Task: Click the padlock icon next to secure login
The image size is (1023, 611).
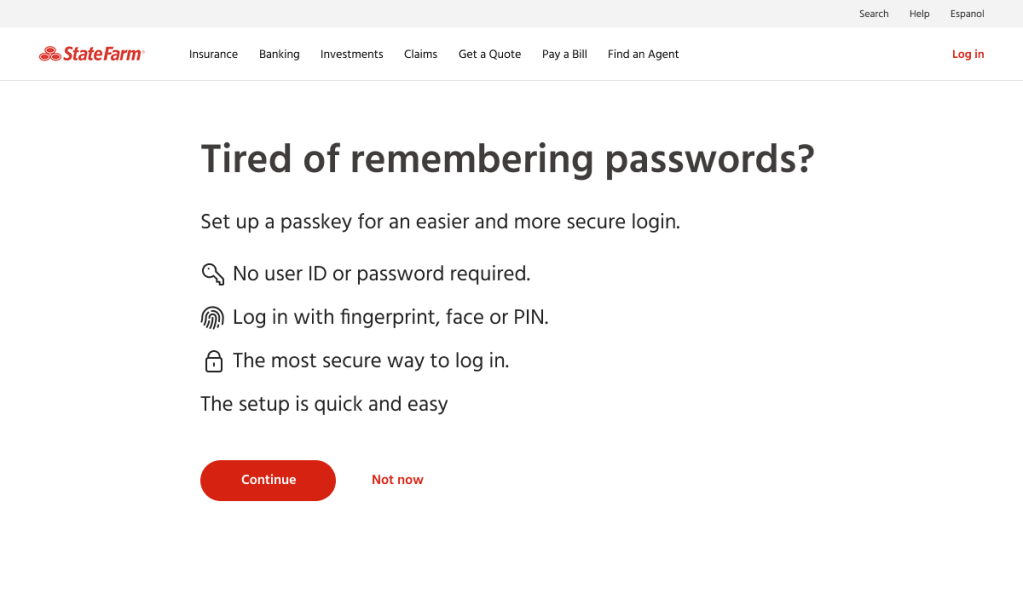Action: pos(213,360)
